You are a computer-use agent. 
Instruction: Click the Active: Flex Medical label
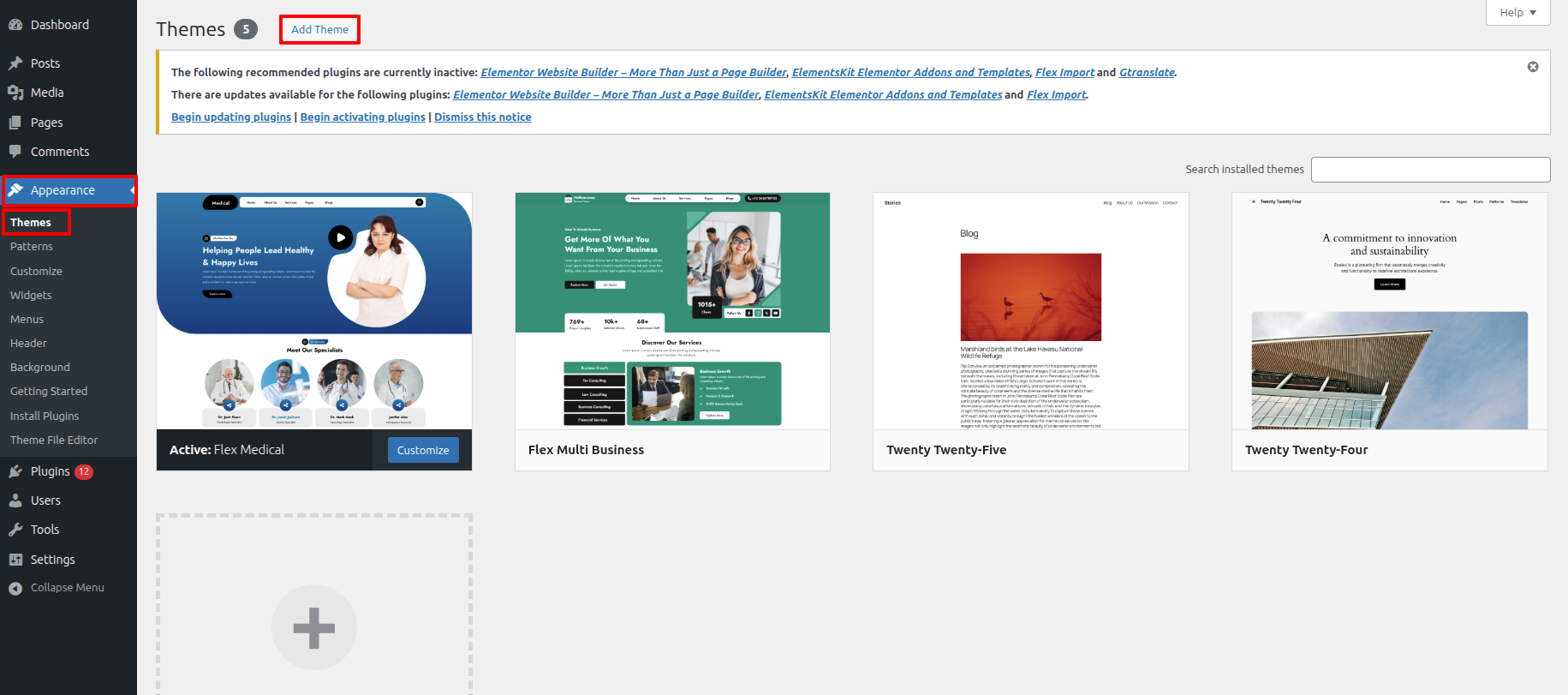[x=227, y=450]
